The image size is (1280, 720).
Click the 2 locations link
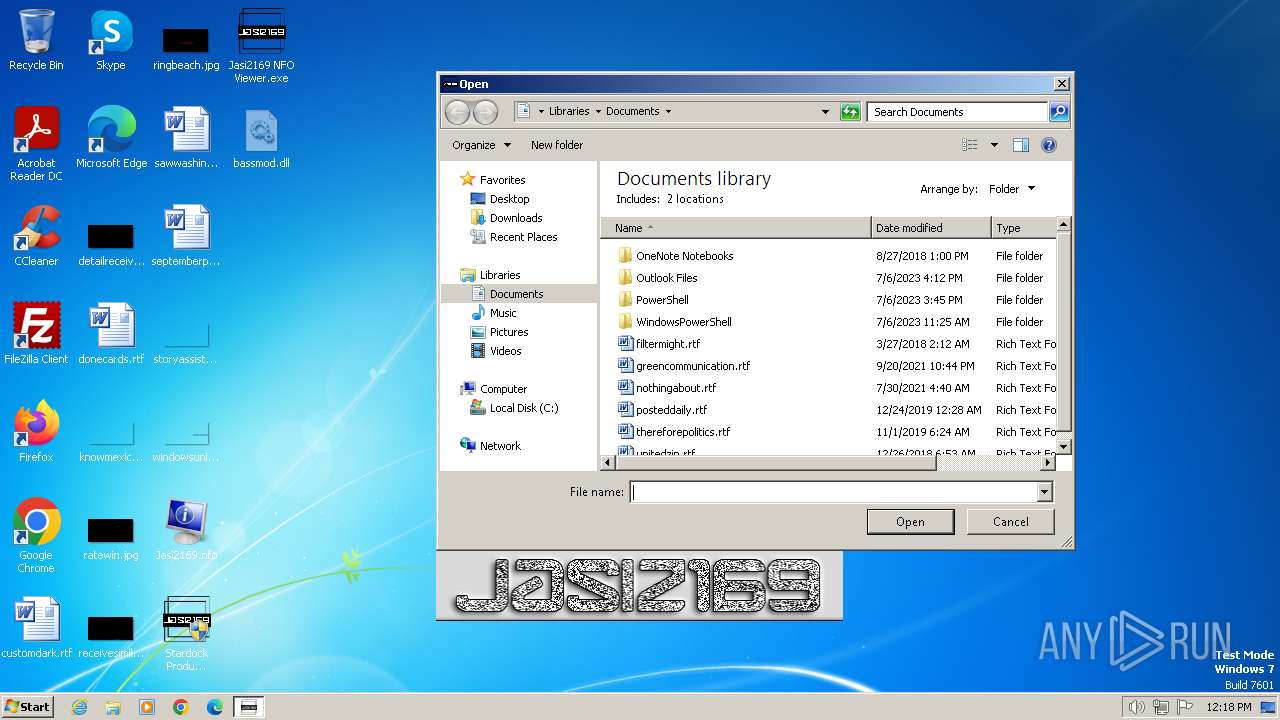[x=695, y=199]
